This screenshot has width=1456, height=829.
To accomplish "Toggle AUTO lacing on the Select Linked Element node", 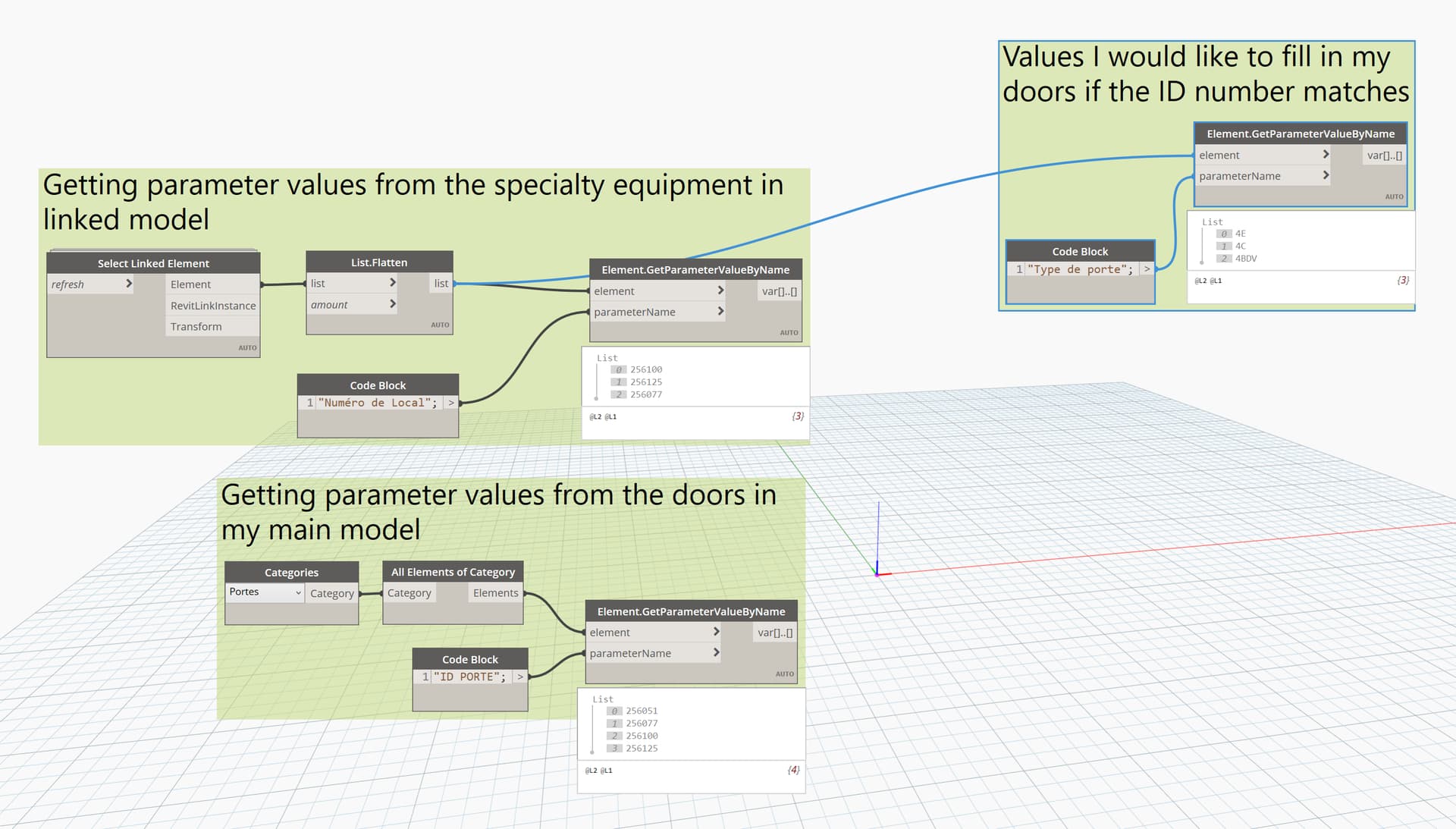I will [248, 347].
